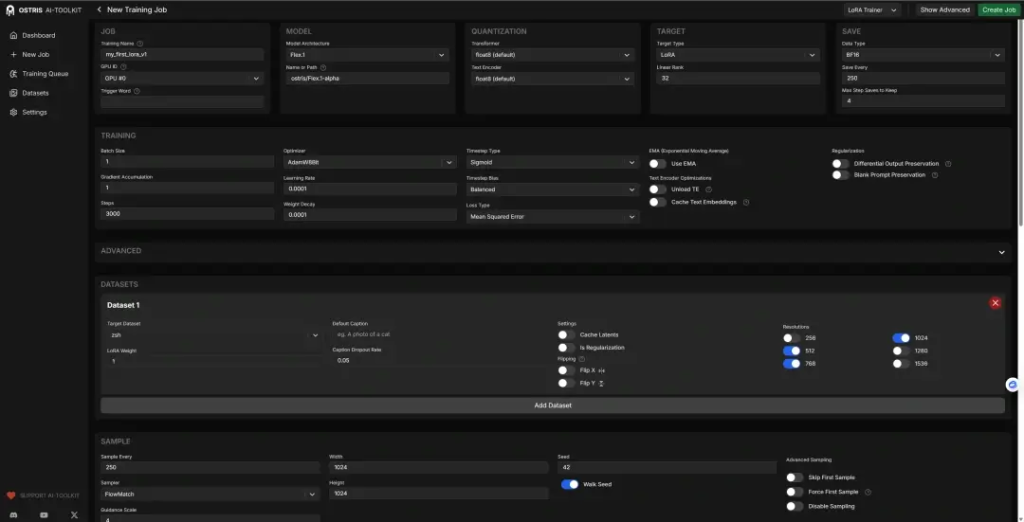Open Dashboard via its home icon
1024x522 pixels.
pos(13,35)
